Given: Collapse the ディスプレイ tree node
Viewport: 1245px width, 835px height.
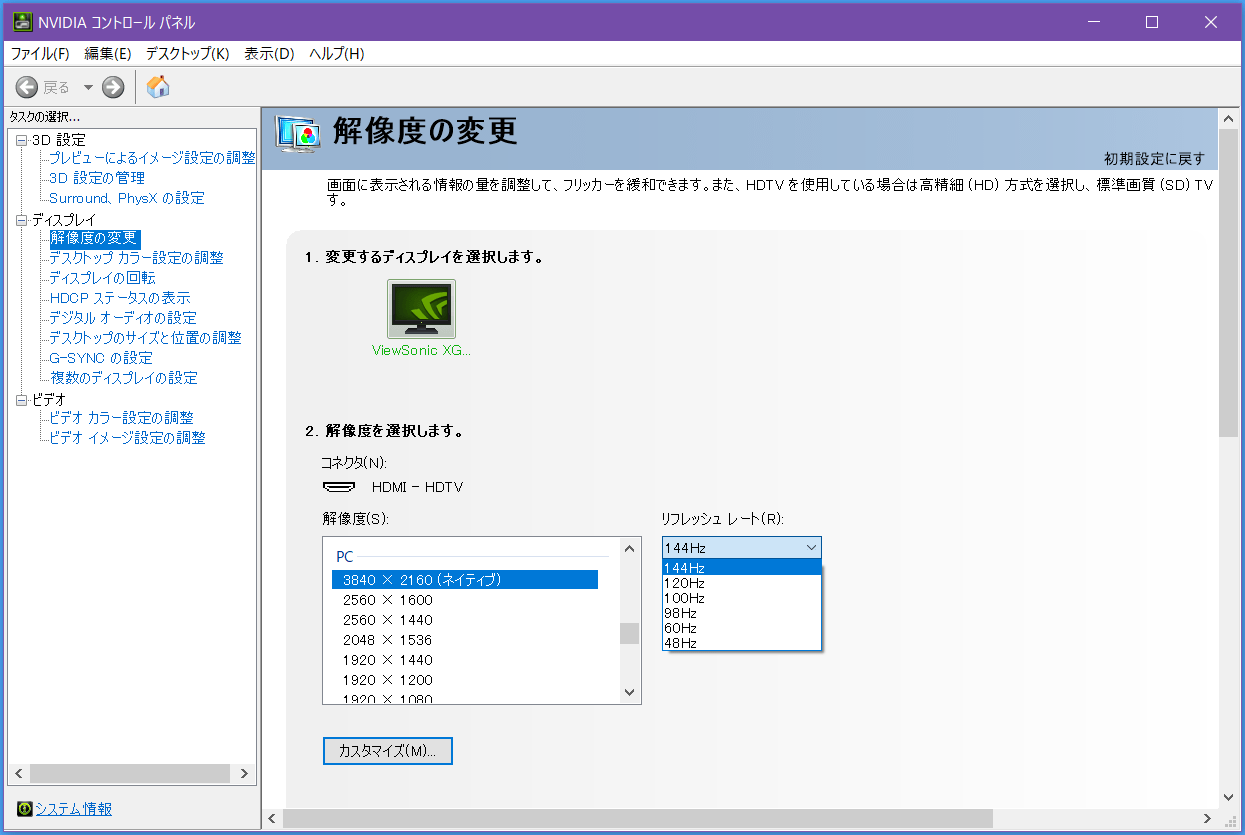Looking at the screenshot, I should click(21, 219).
